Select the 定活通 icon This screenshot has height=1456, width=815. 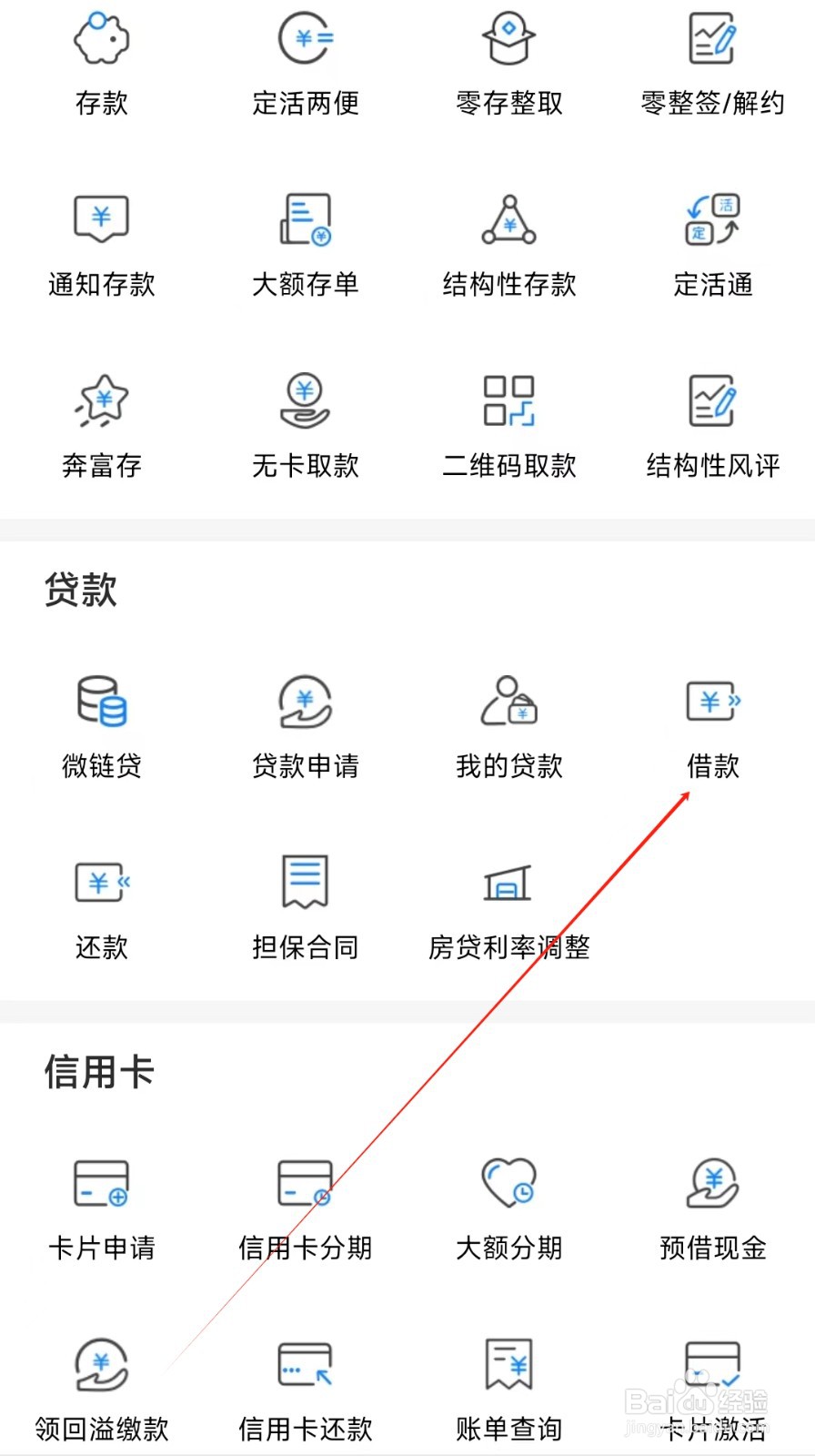[713, 219]
